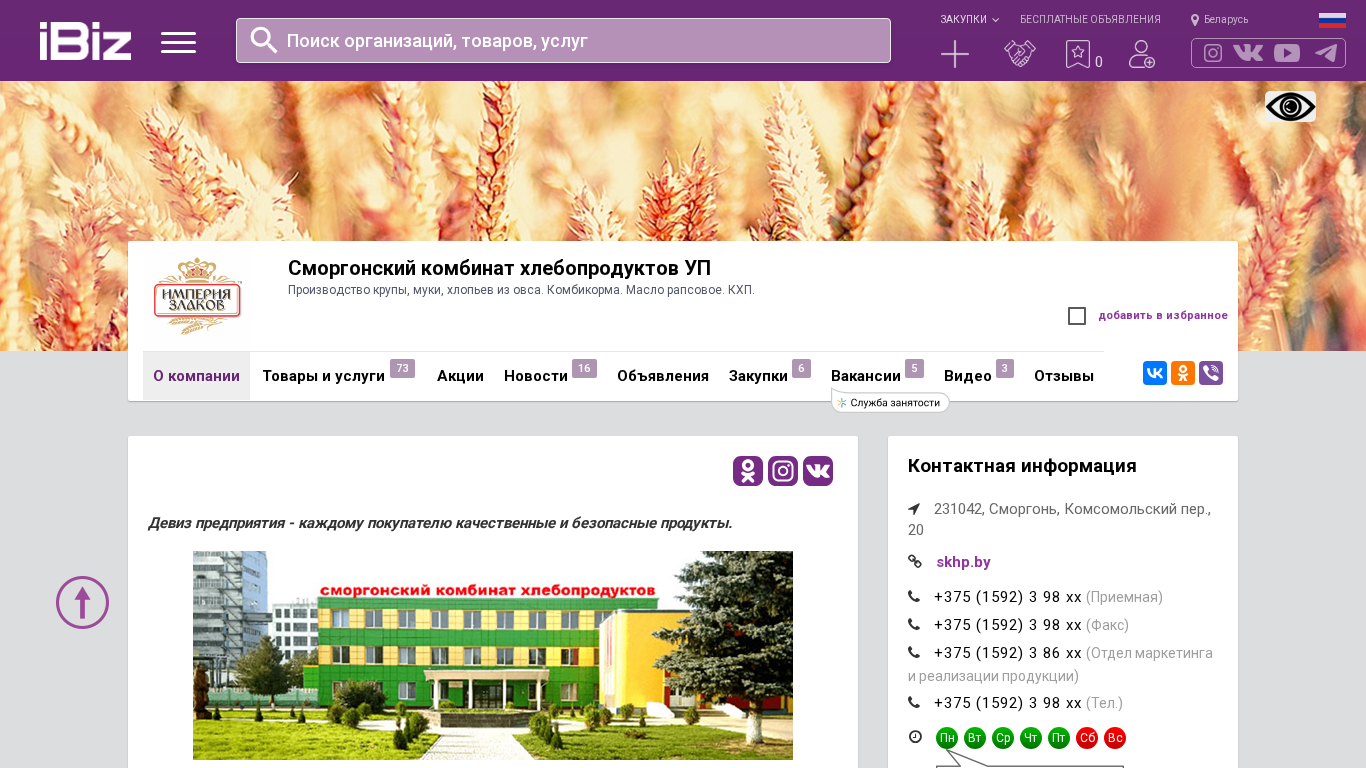Open the Объявления tab
Viewport: 1366px width, 768px height.
tap(663, 376)
